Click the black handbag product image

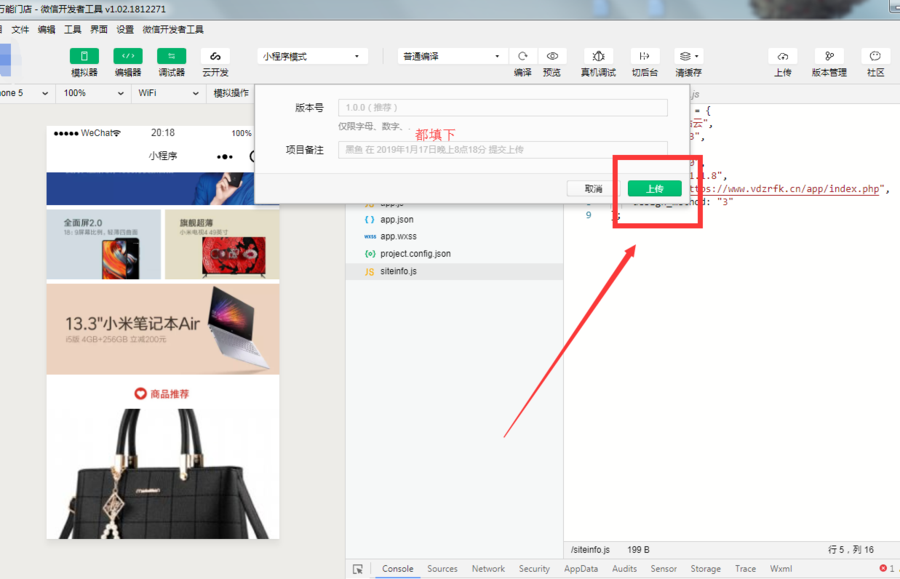coord(163,473)
